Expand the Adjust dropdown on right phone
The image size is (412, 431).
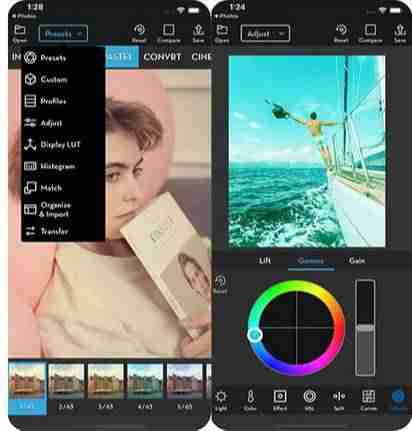click(x=265, y=34)
